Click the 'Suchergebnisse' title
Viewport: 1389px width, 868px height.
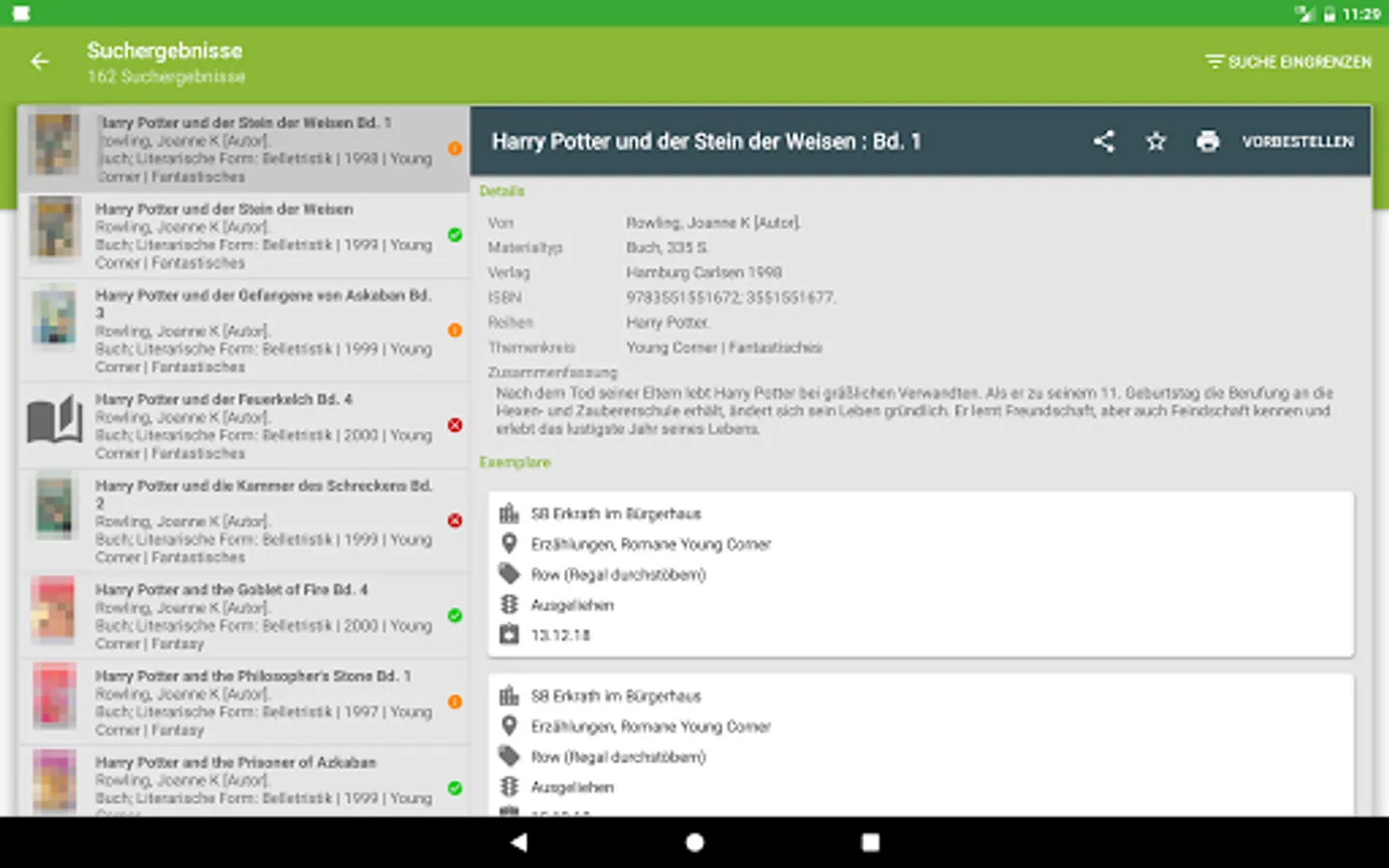(x=165, y=50)
